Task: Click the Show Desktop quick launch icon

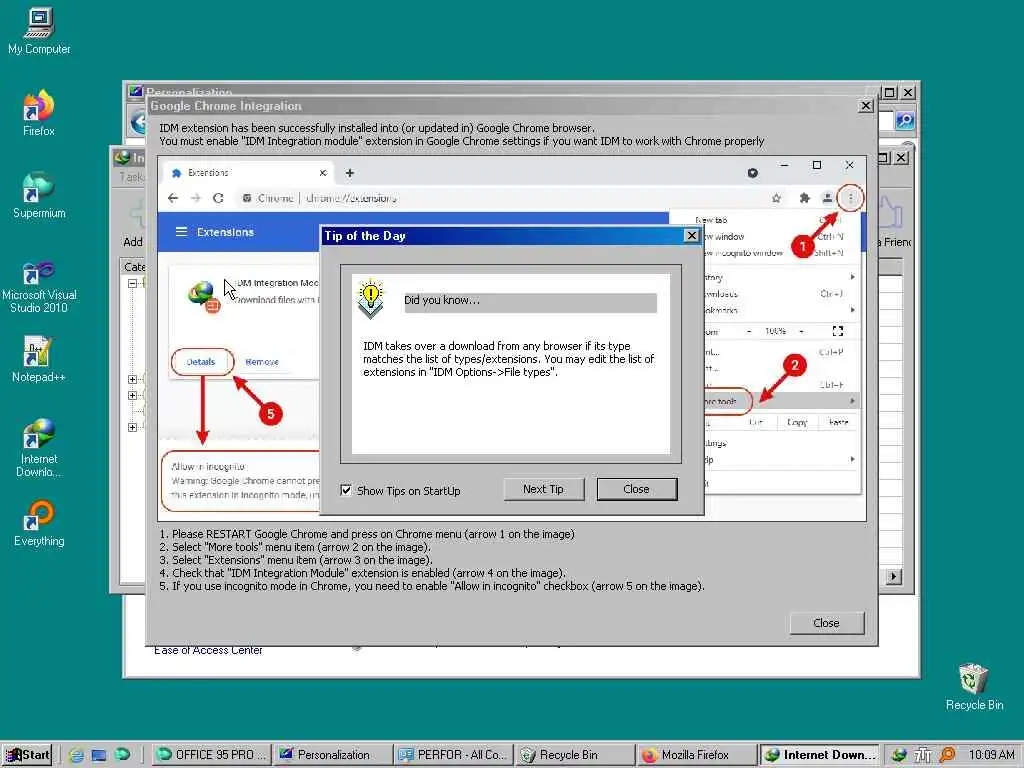Action: [99, 755]
